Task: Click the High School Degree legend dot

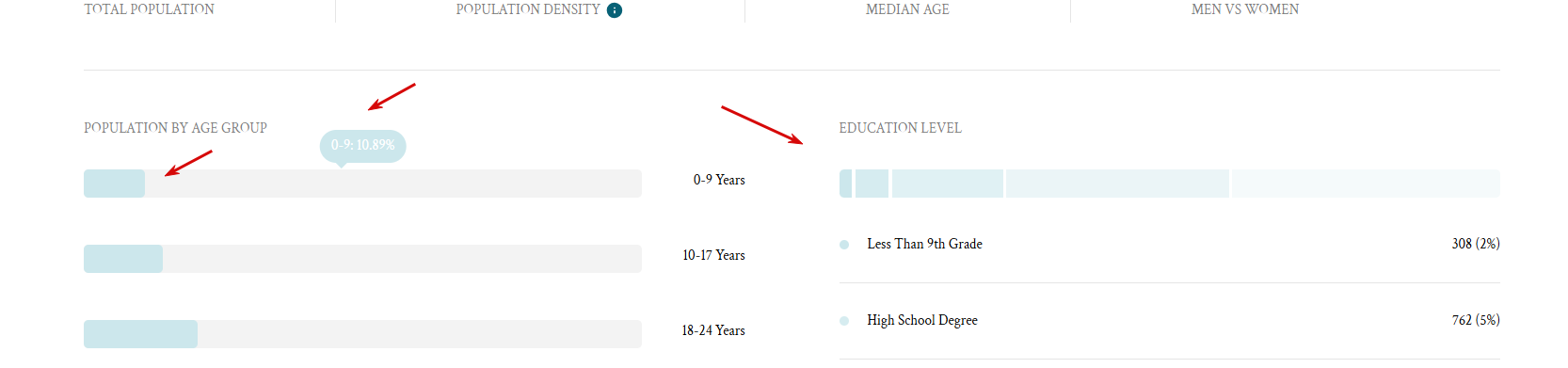Action: click(x=844, y=321)
